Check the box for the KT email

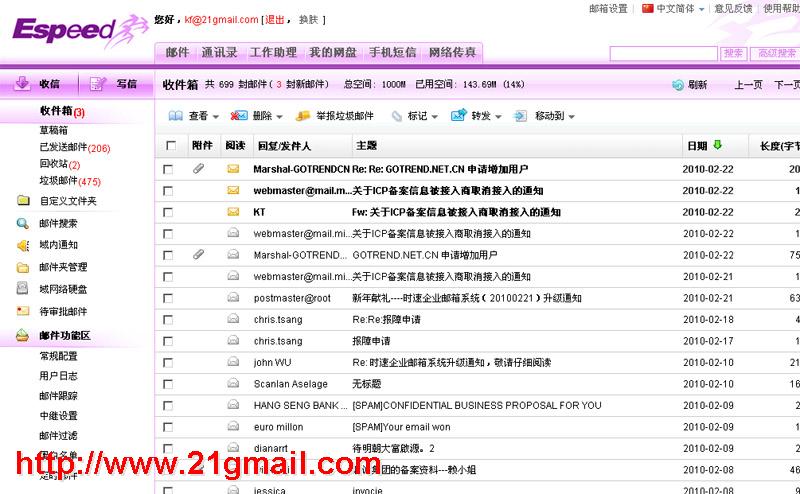[x=169, y=212]
